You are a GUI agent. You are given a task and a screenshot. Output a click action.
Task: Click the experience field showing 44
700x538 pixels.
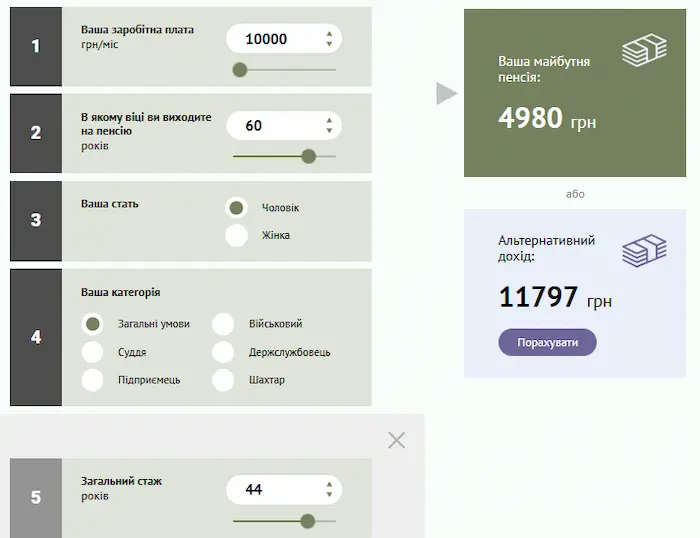[284, 490]
